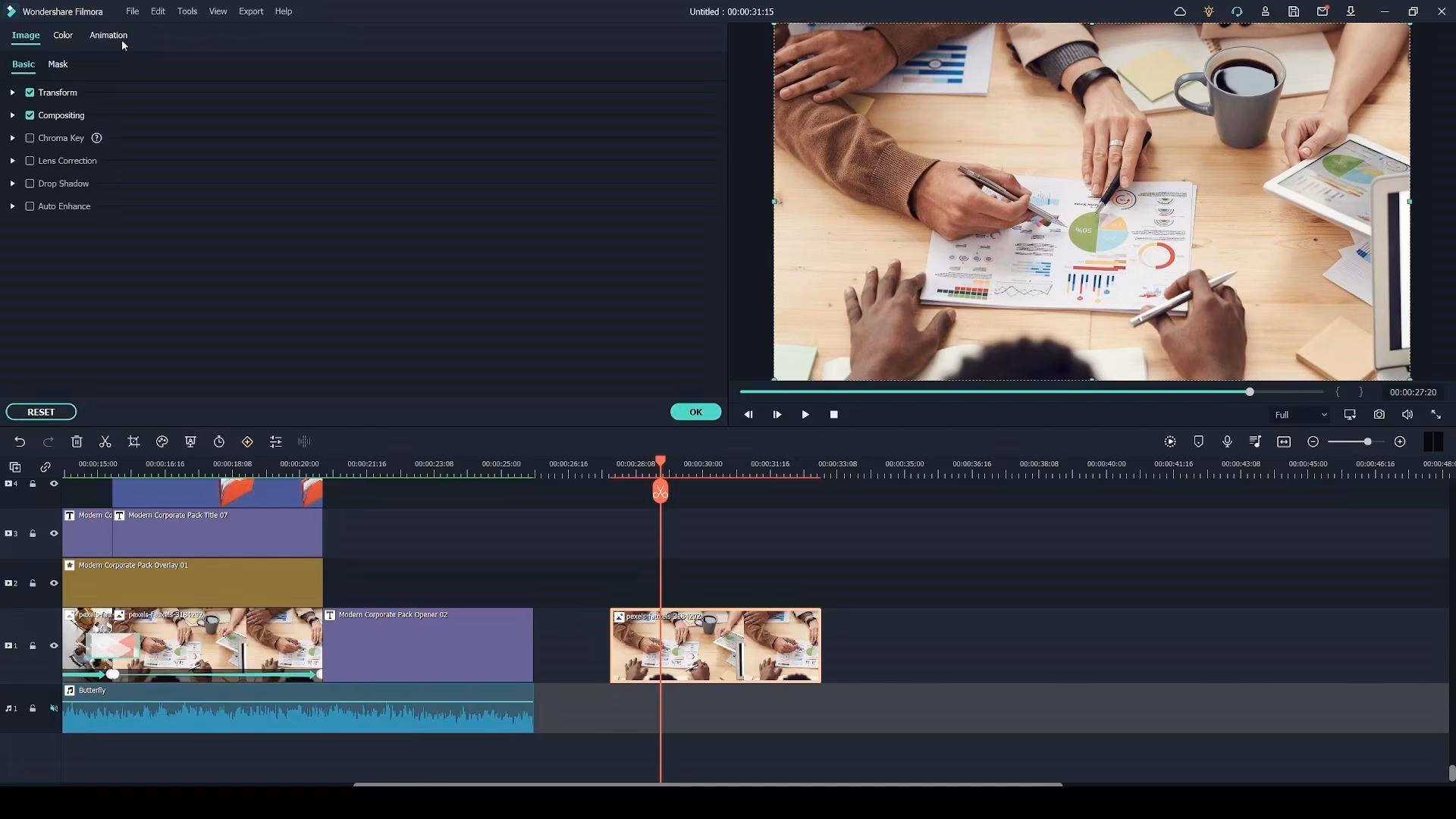Image resolution: width=1456 pixels, height=819 pixels.
Task: Switch to the Animation tab
Action: (108, 35)
